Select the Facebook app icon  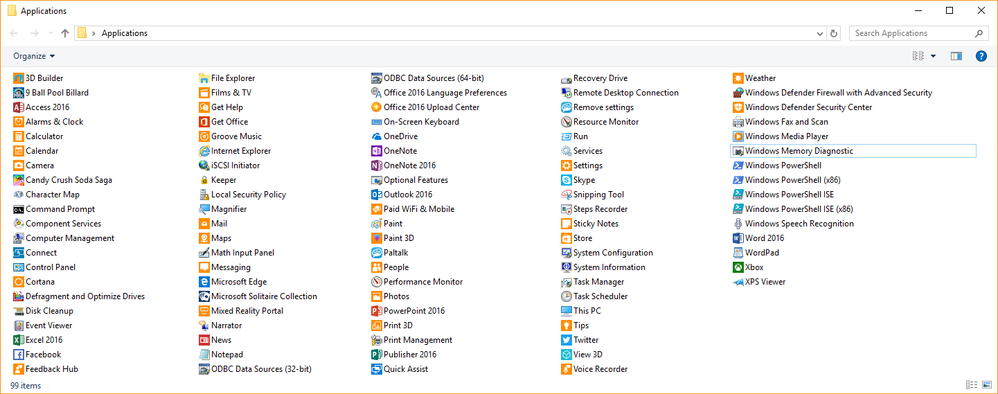pos(18,355)
